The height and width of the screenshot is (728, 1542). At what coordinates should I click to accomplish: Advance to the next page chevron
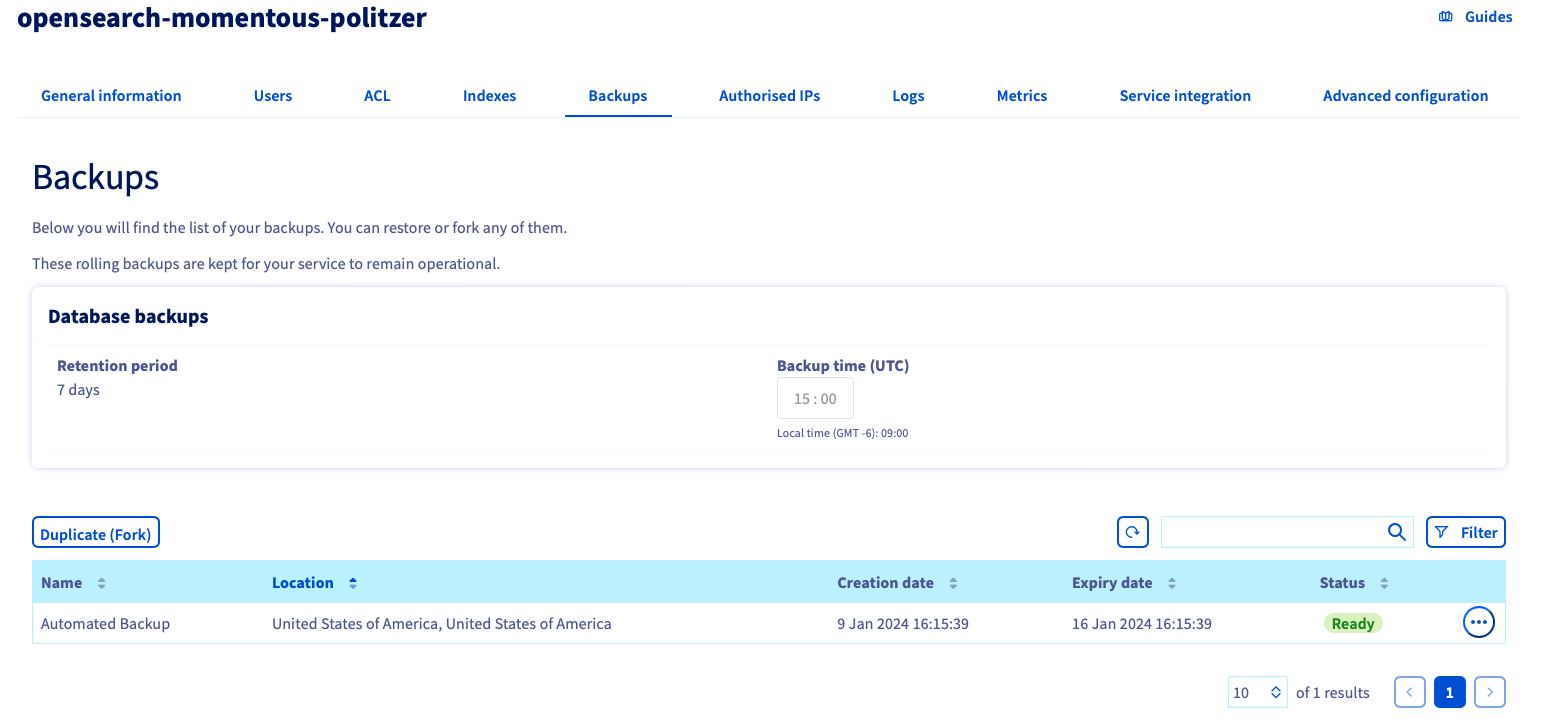point(1489,691)
